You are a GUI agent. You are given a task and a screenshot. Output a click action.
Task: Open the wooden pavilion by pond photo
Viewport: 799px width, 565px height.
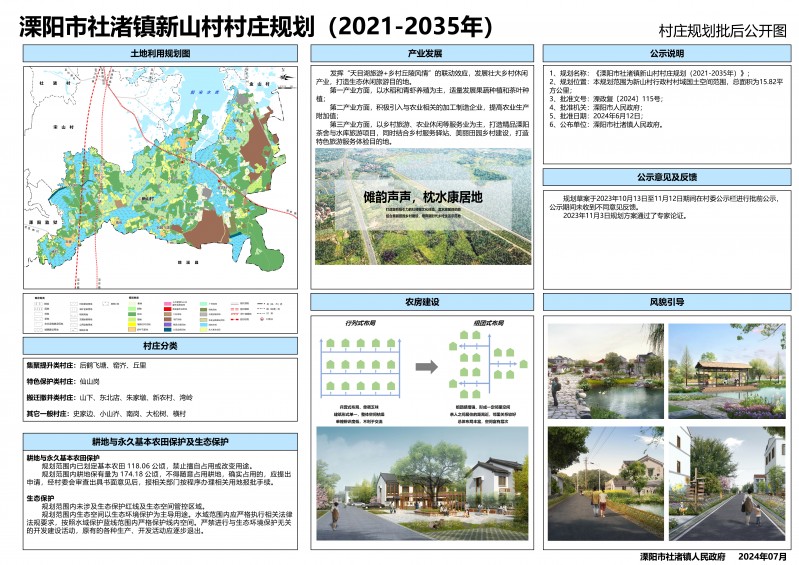point(727,371)
